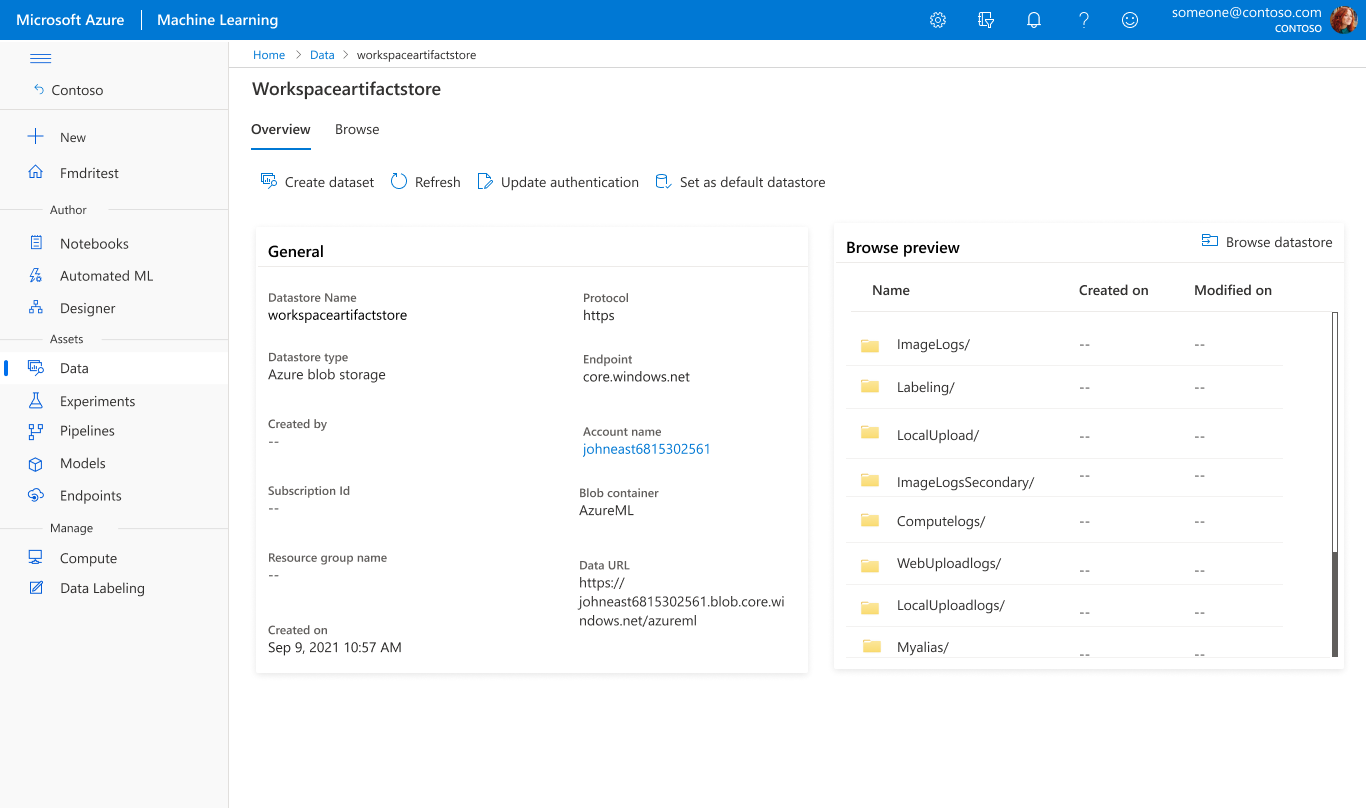Click the Data icon in sidebar
The width and height of the screenshot is (1366, 808).
(x=36, y=368)
